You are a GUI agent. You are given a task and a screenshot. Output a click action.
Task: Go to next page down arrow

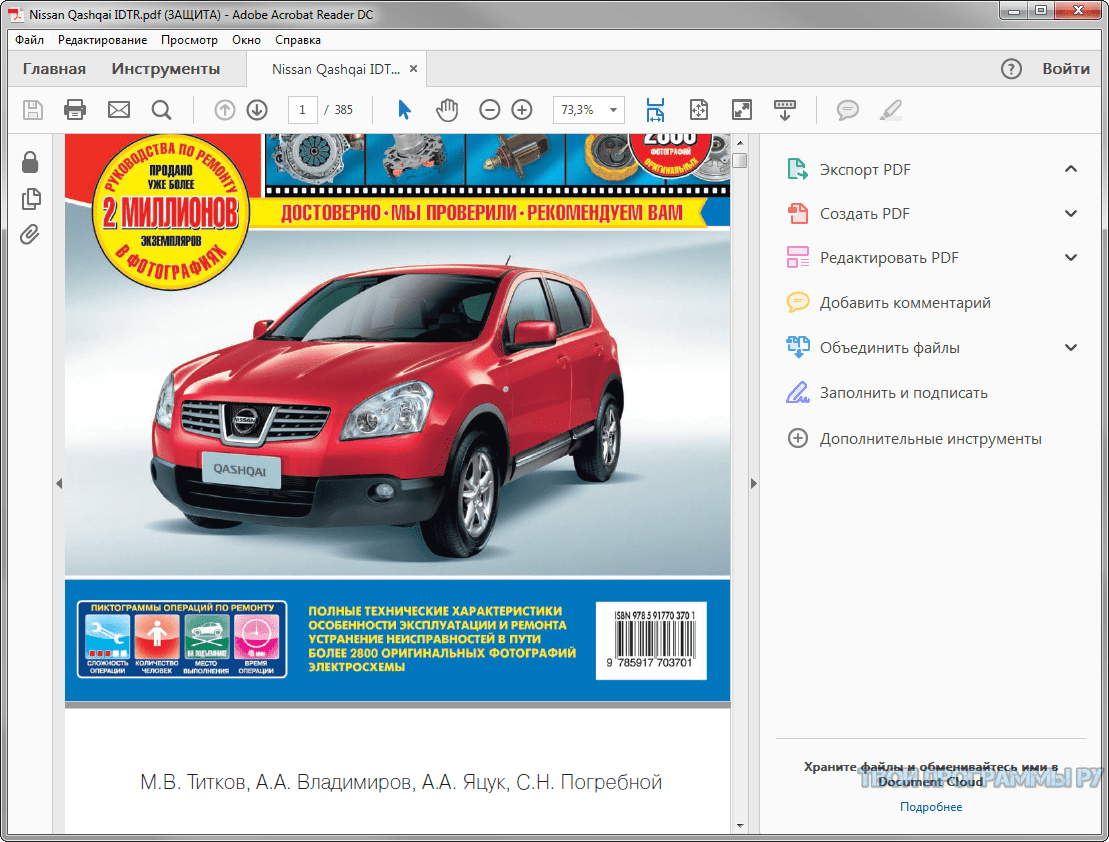257,110
